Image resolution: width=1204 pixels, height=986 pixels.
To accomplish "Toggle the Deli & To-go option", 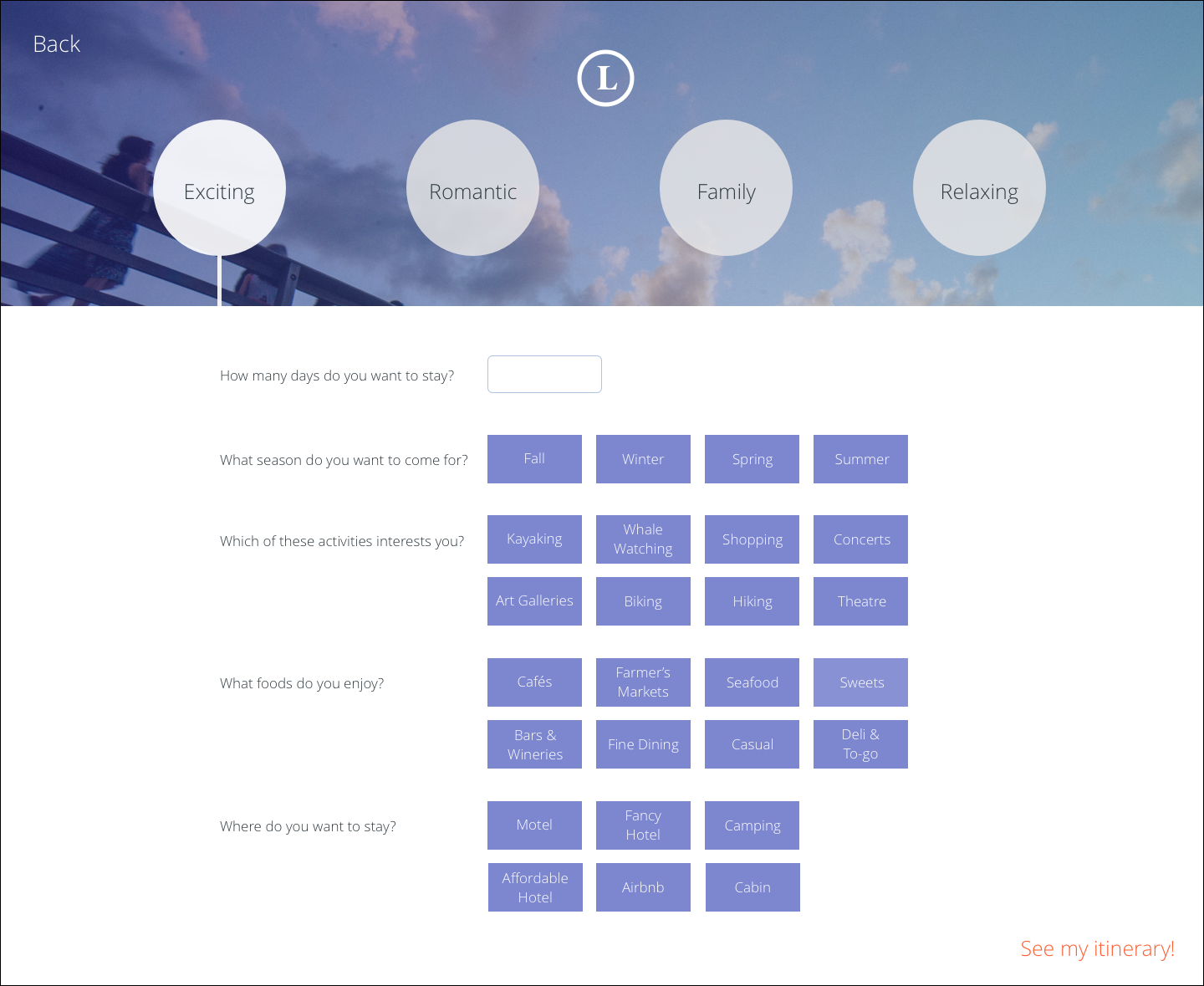I will [860, 744].
